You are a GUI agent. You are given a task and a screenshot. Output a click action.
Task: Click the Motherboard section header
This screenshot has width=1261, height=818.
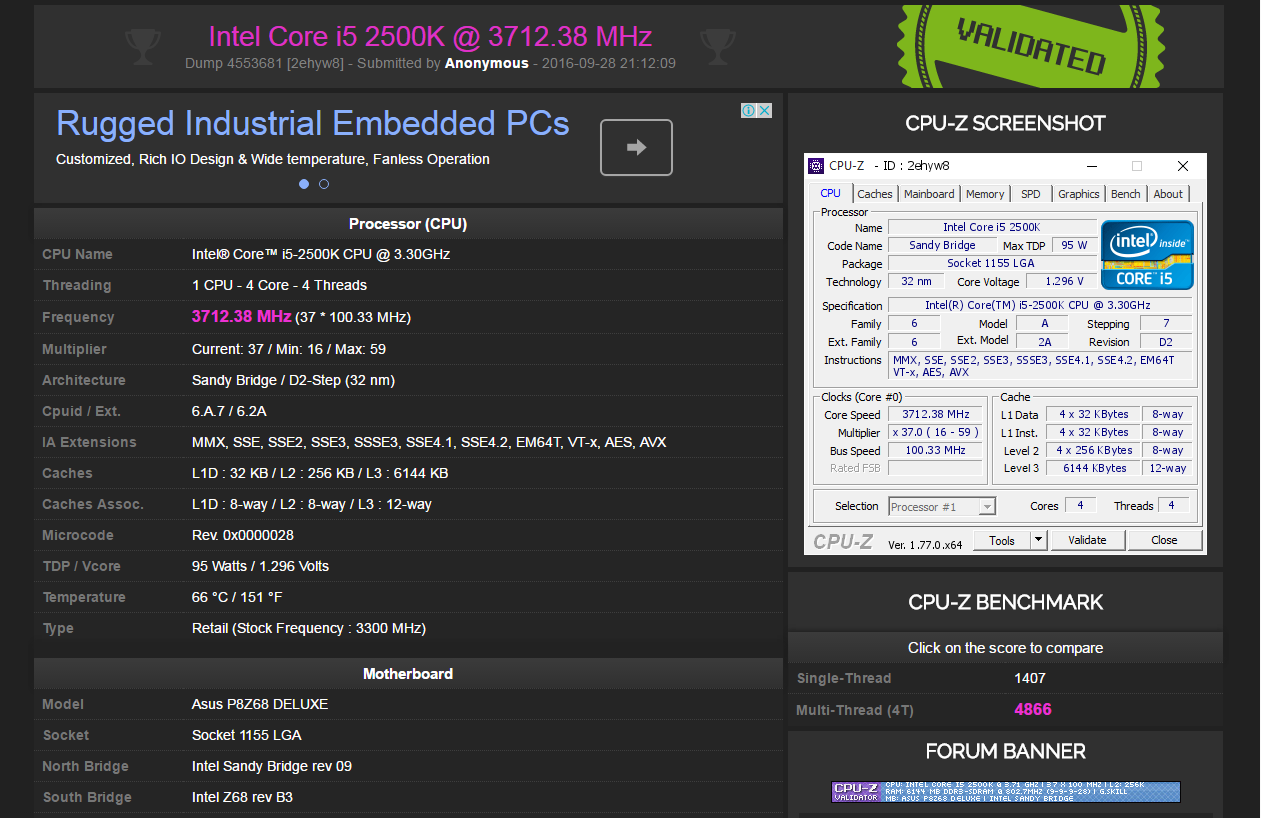tap(408, 673)
